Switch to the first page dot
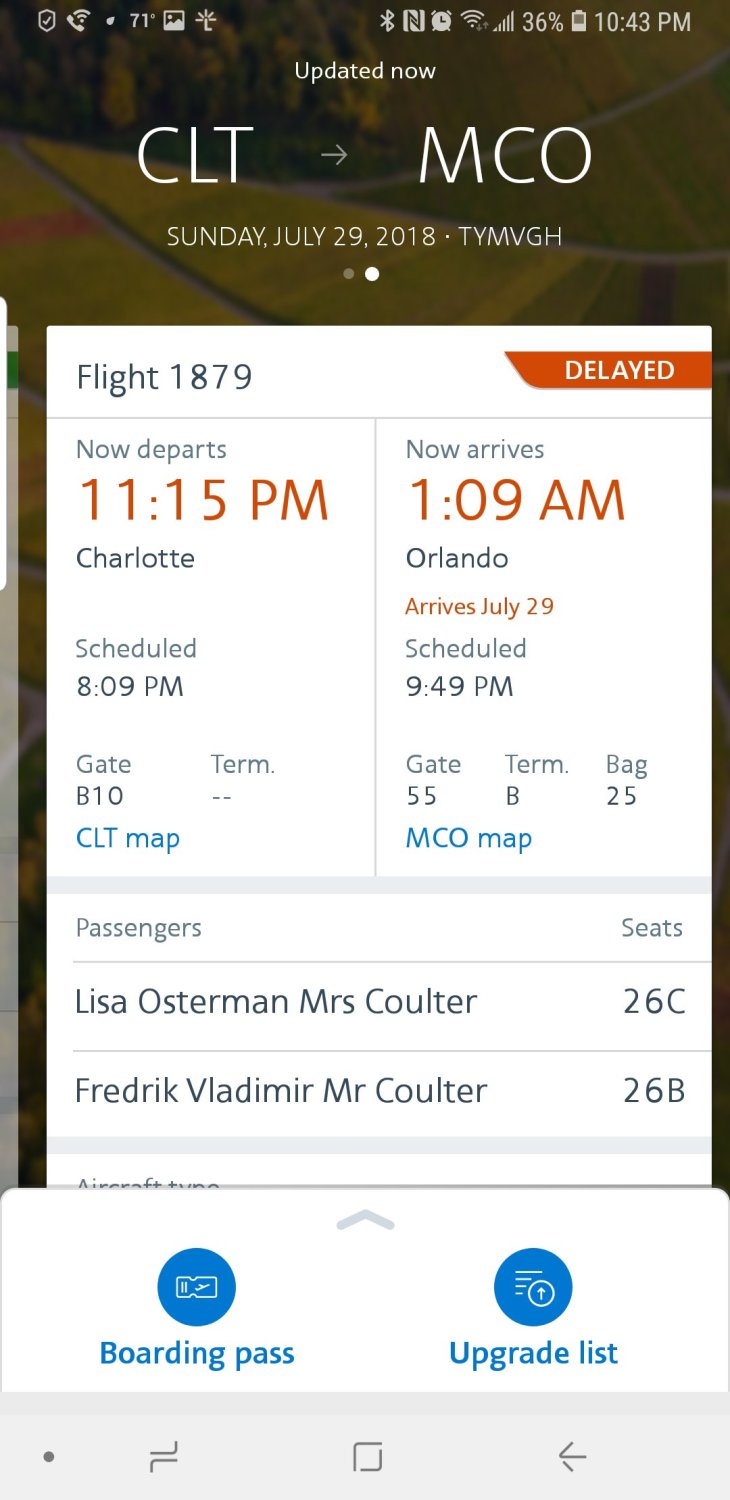 click(x=348, y=273)
